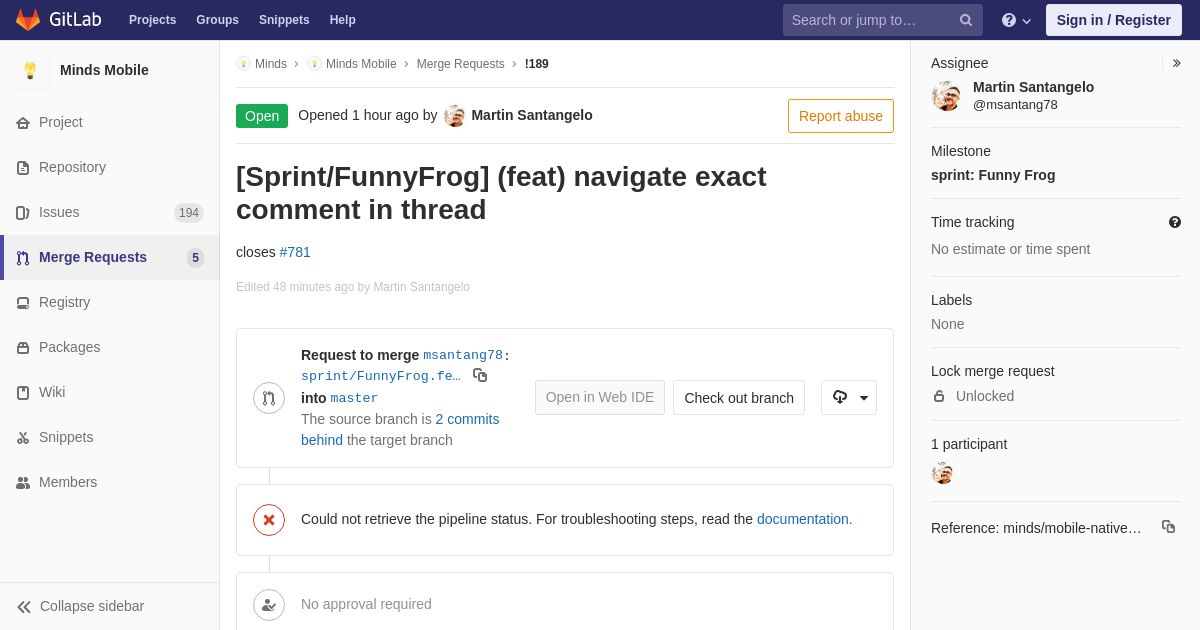Click the approval user-check icon
1200x630 pixels.
click(269, 605)
